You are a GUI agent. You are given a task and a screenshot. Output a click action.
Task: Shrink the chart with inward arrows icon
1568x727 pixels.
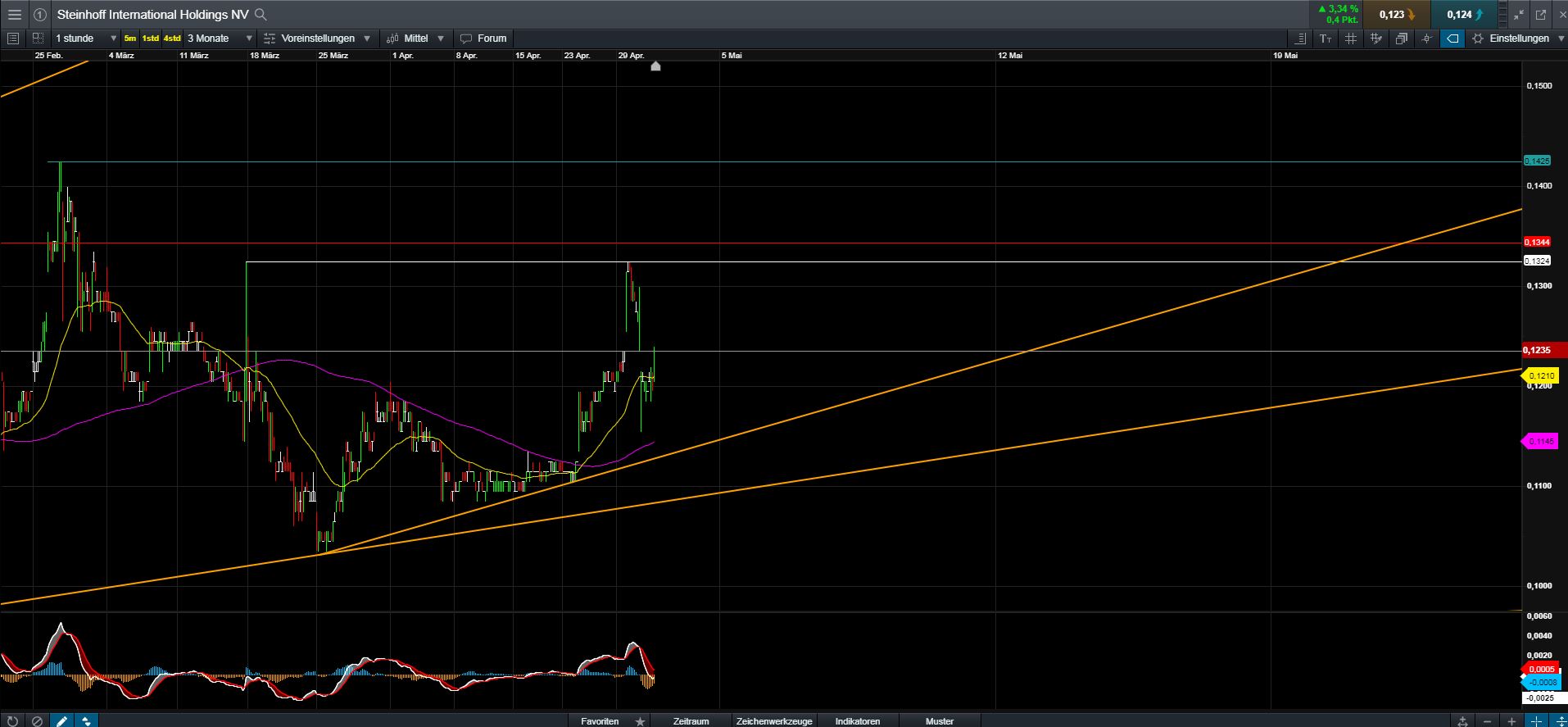[1519, 15]
